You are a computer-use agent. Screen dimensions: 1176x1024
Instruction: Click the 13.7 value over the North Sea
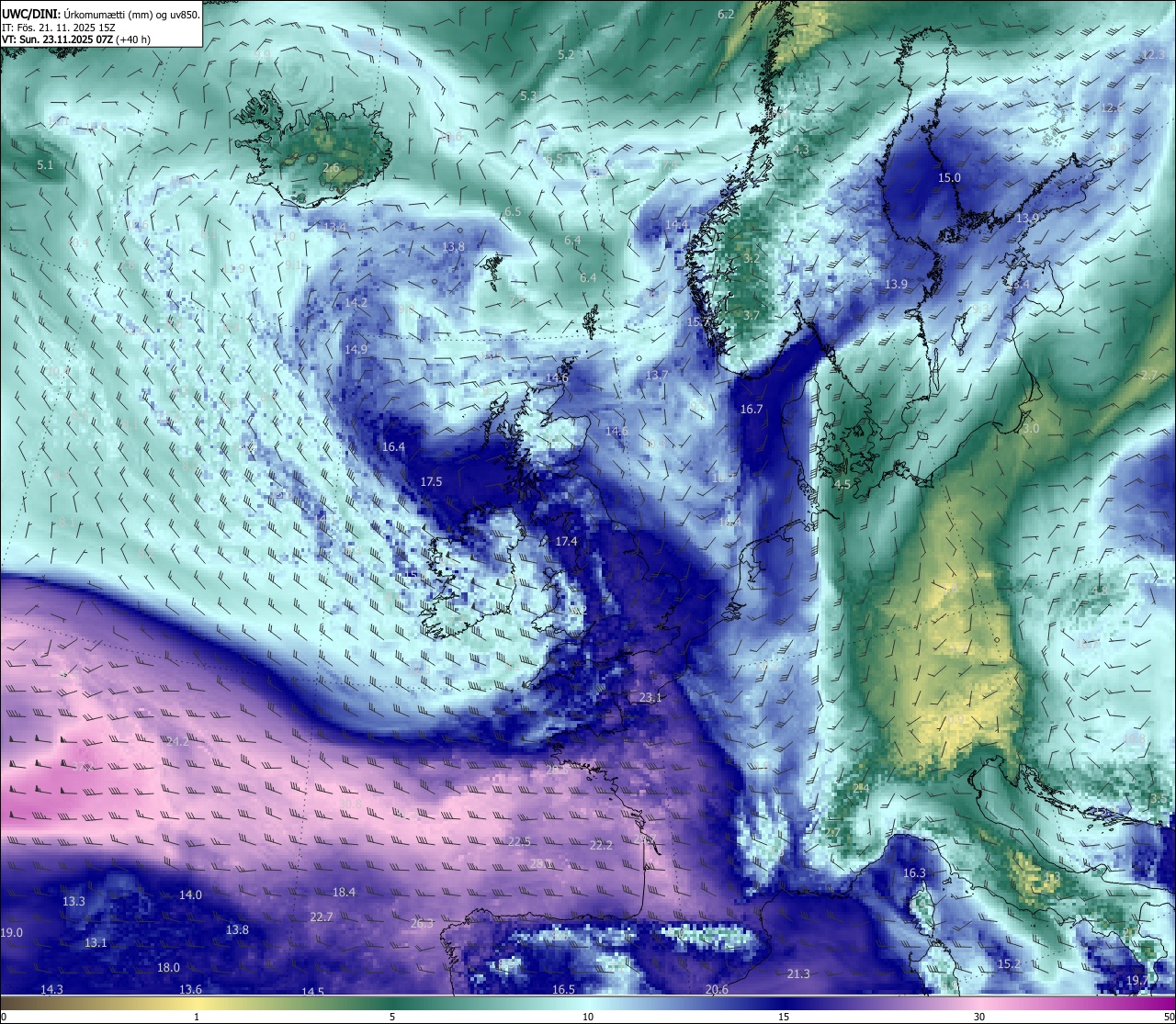657,376
